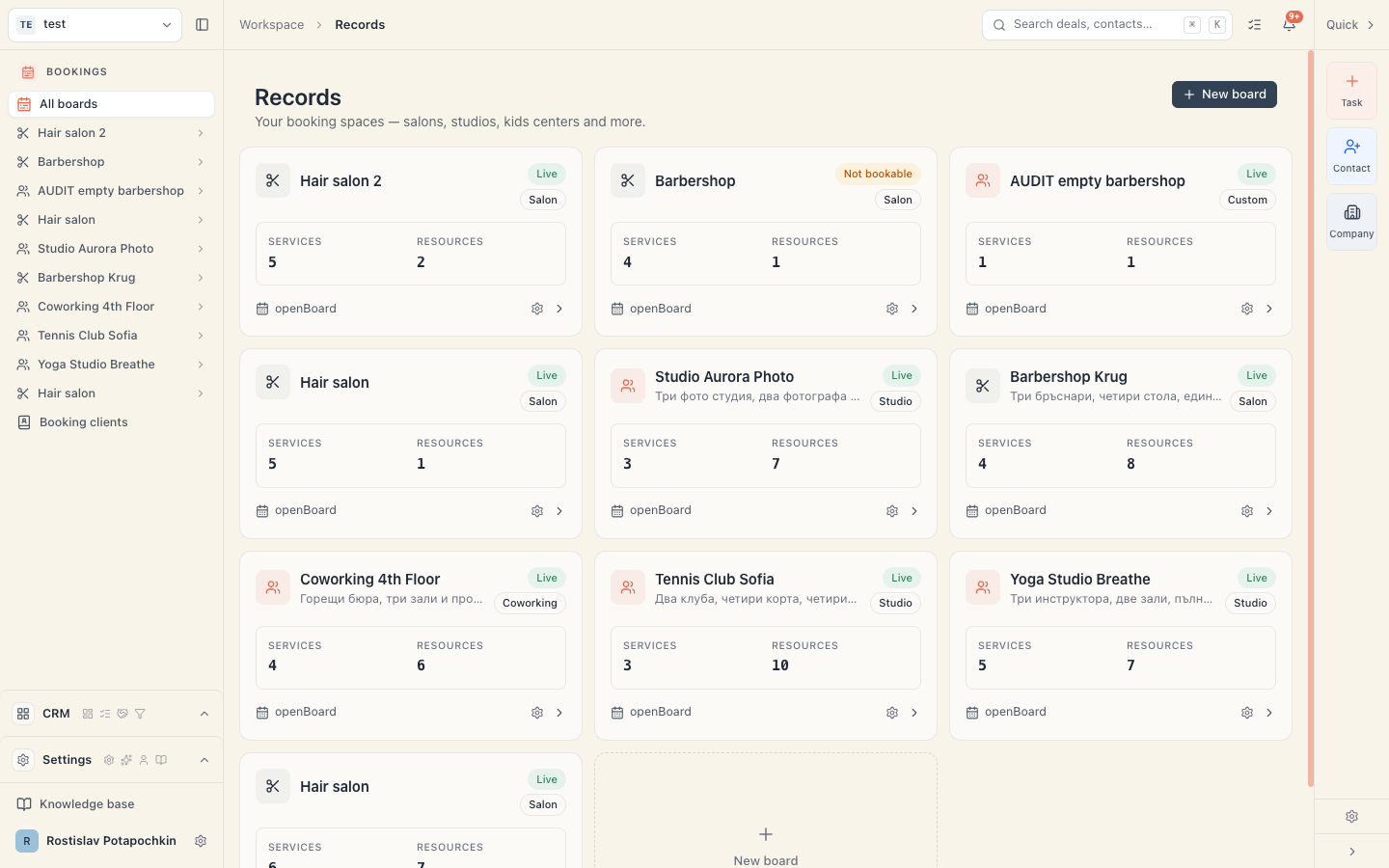
Task: Expand Hair salon 2 in the sidebar
Action: click(x=201, y=133)
